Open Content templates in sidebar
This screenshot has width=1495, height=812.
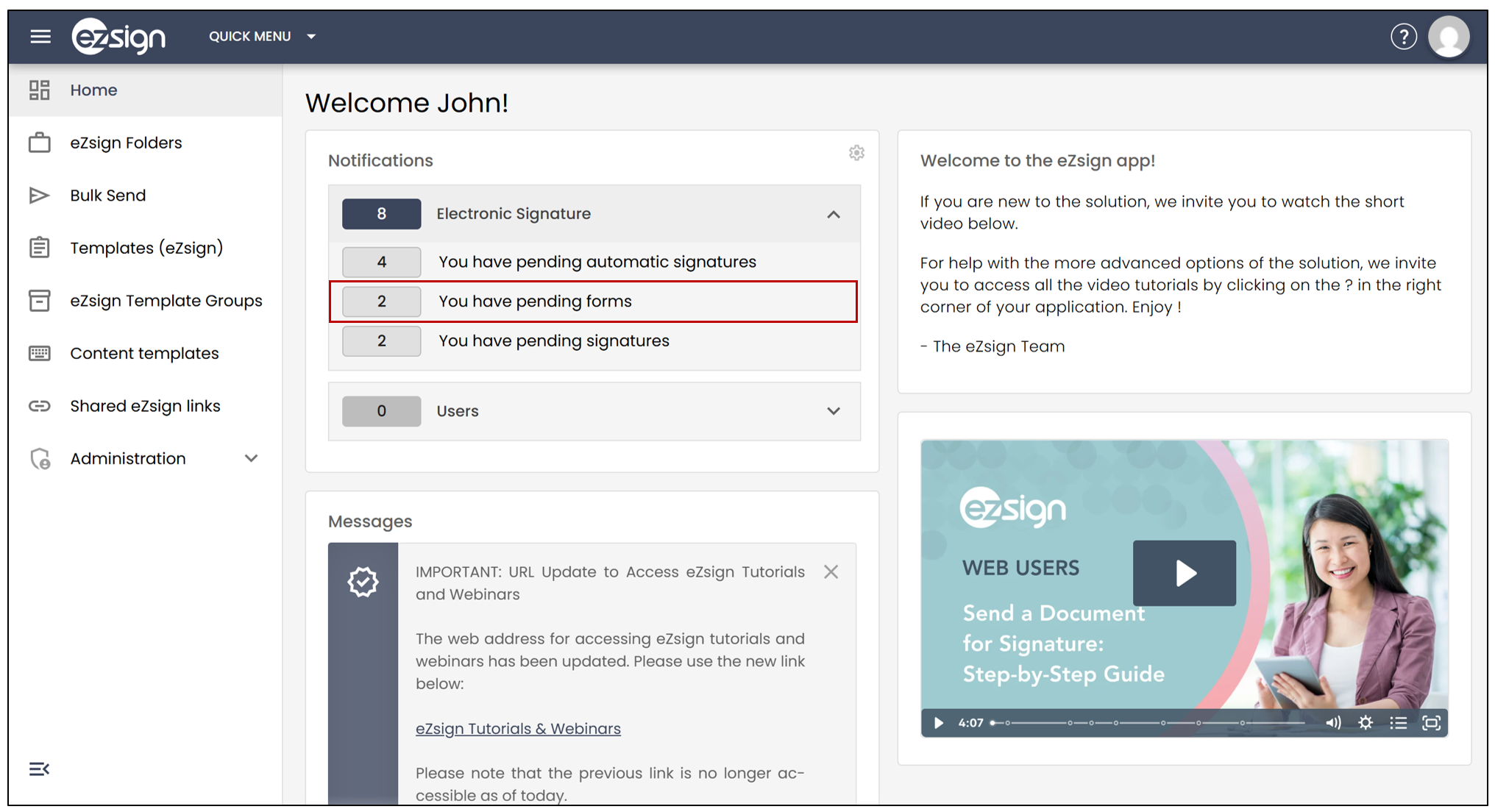(x=146, y=353)
